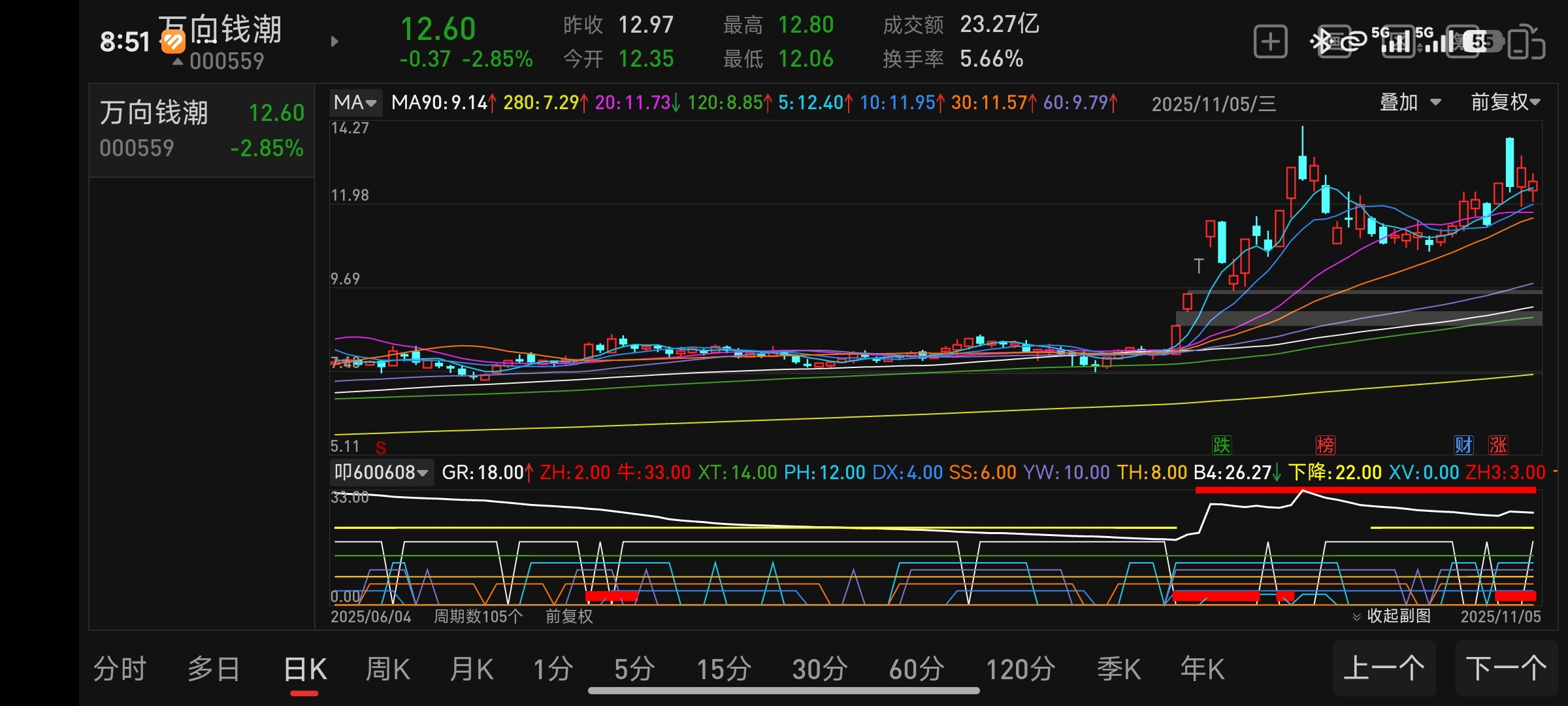This screenshot has width=1568, height=706.
Task: Click the T marker on candlestick chart
Action: tap(1198, 266)
